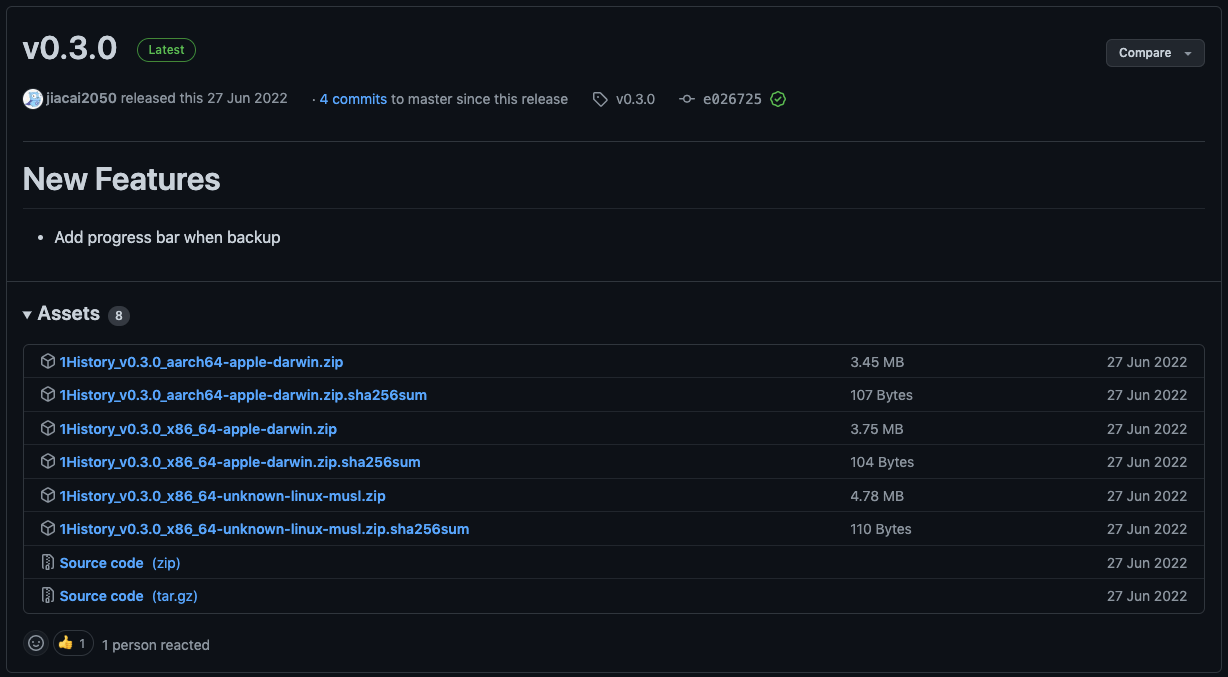Download 1History_v0.3.0_x86_64-apple-darwin.zip

[x=200, y=428]
